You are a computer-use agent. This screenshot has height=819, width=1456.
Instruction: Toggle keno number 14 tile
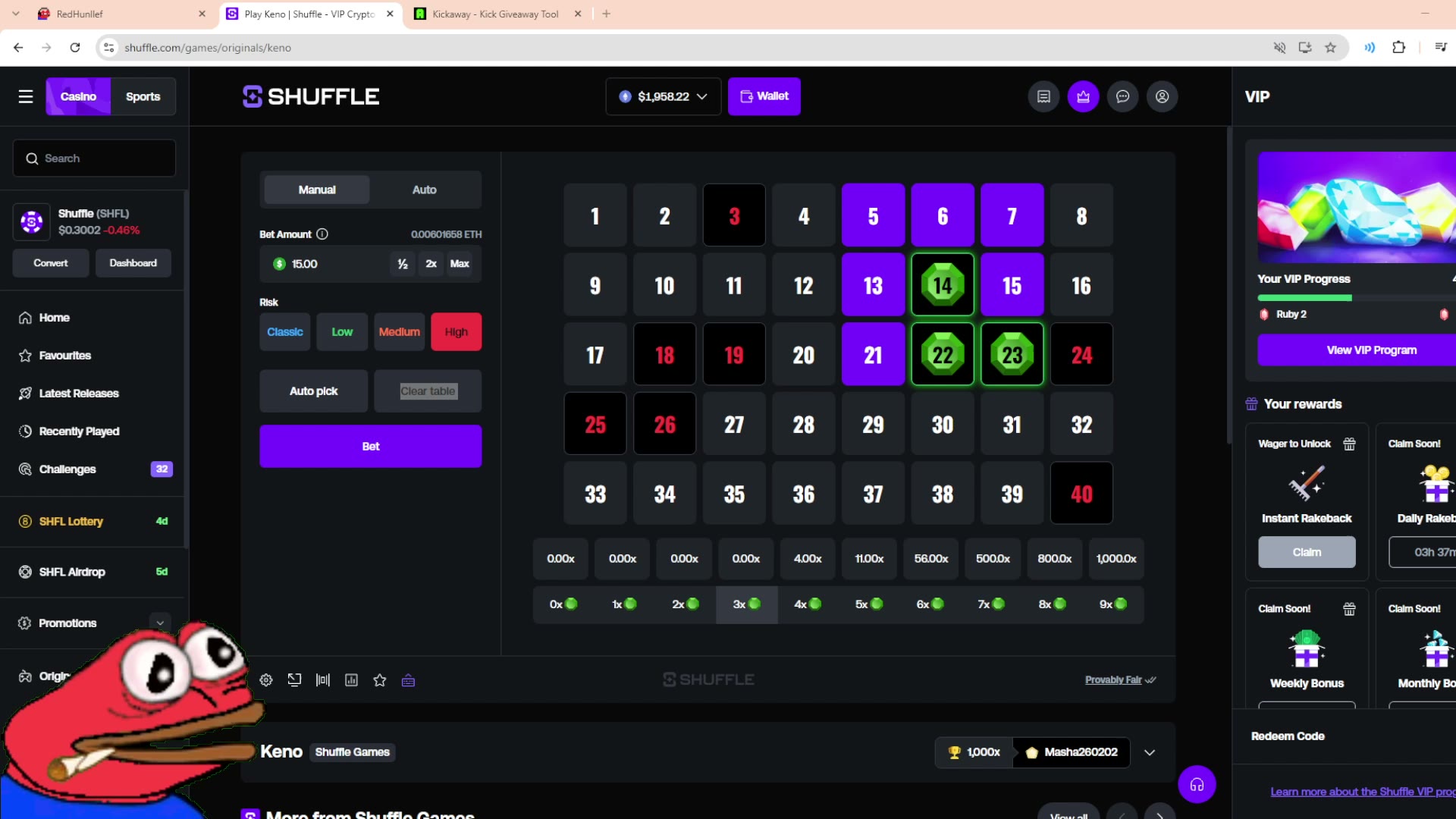click(x=943, y=285)
